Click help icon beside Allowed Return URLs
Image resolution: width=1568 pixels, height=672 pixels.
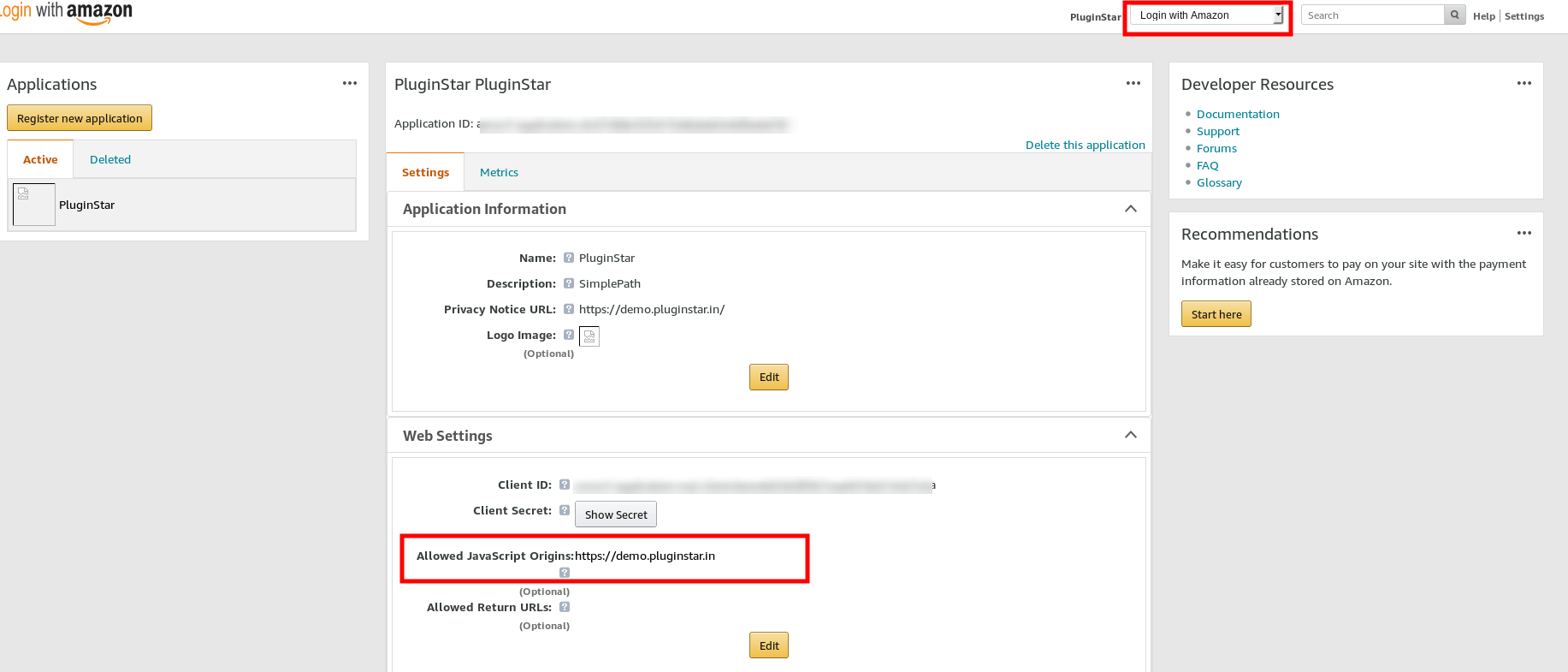(565, 607)
